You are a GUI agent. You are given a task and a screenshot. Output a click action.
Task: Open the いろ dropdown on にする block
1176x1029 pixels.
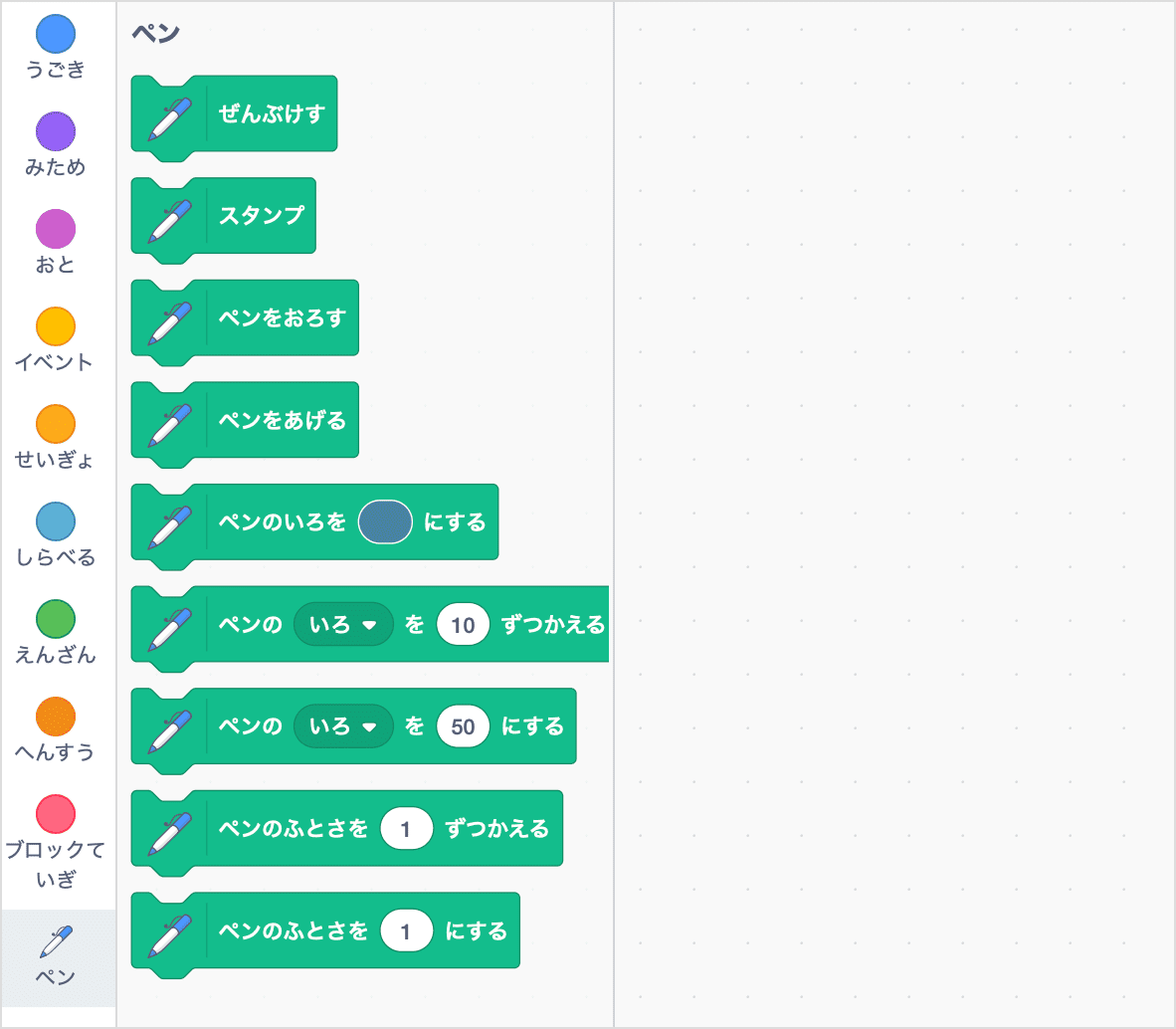[x=343, y=725]
